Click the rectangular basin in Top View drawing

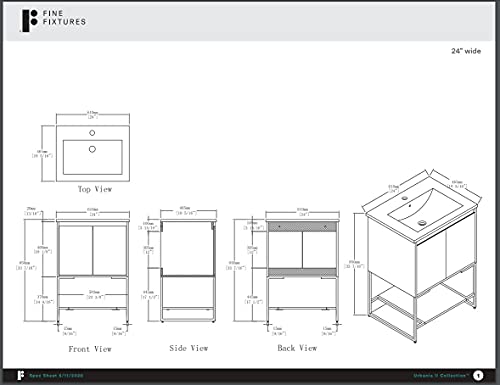[x=93, y=157]
